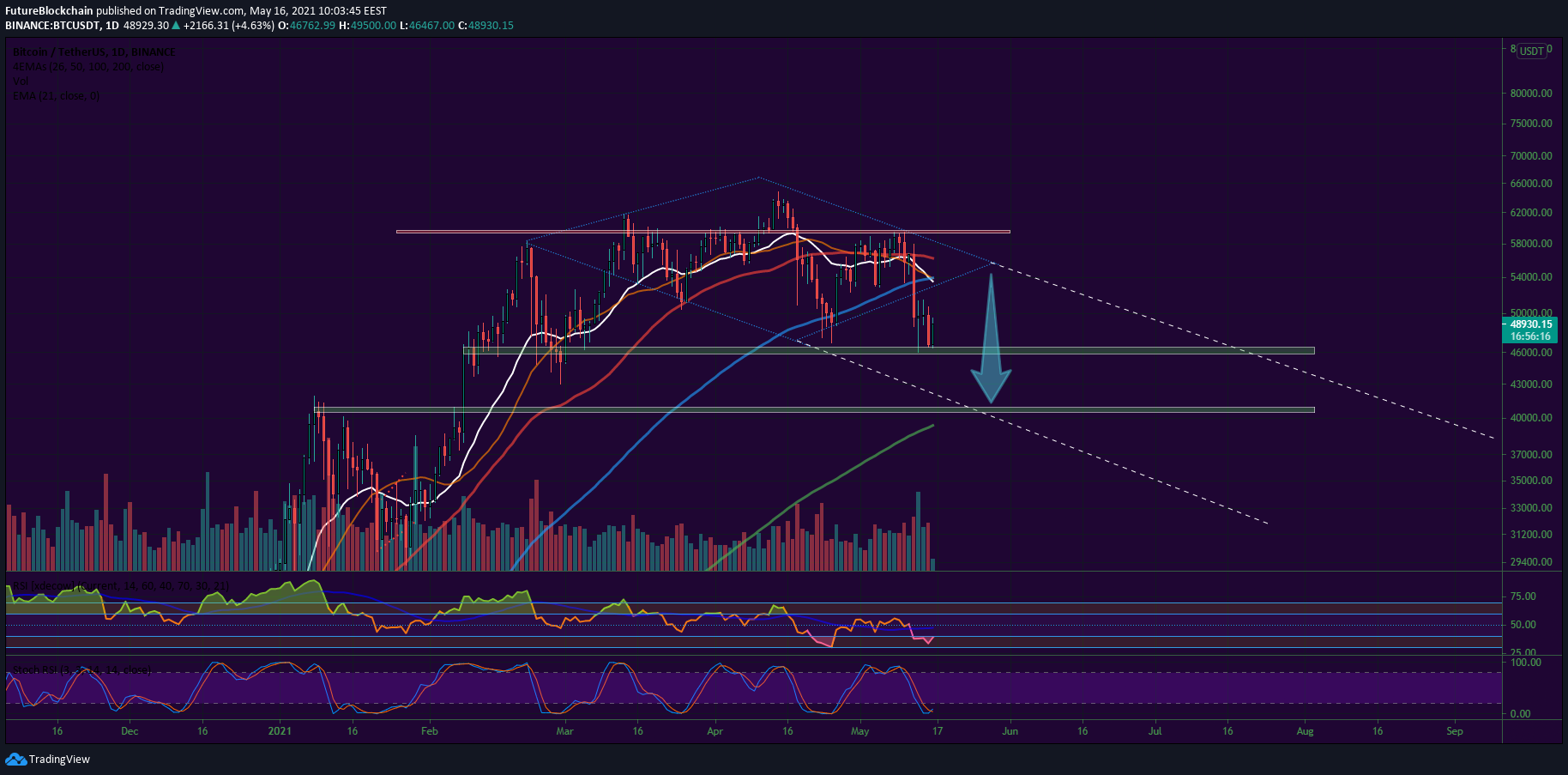Select the 4EMAs indicator legend
The height and width of the screenshot is (775, 1568).
88,67
